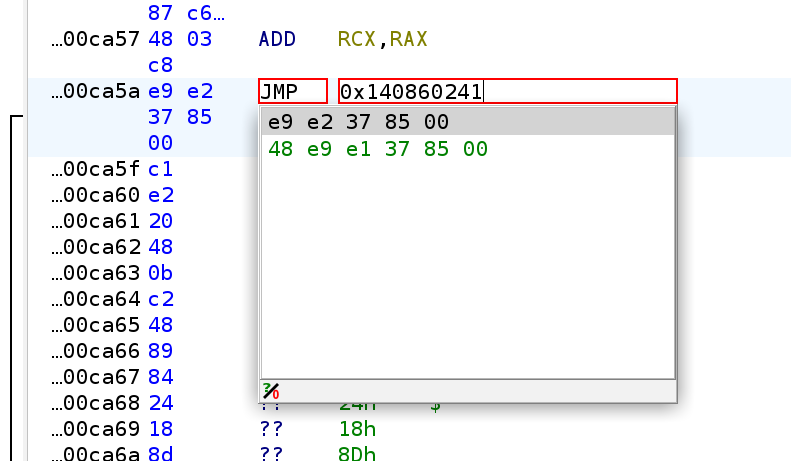791x461 pixels.
Task: Click the JMP mnemonic input field
Action: [292, 92]
